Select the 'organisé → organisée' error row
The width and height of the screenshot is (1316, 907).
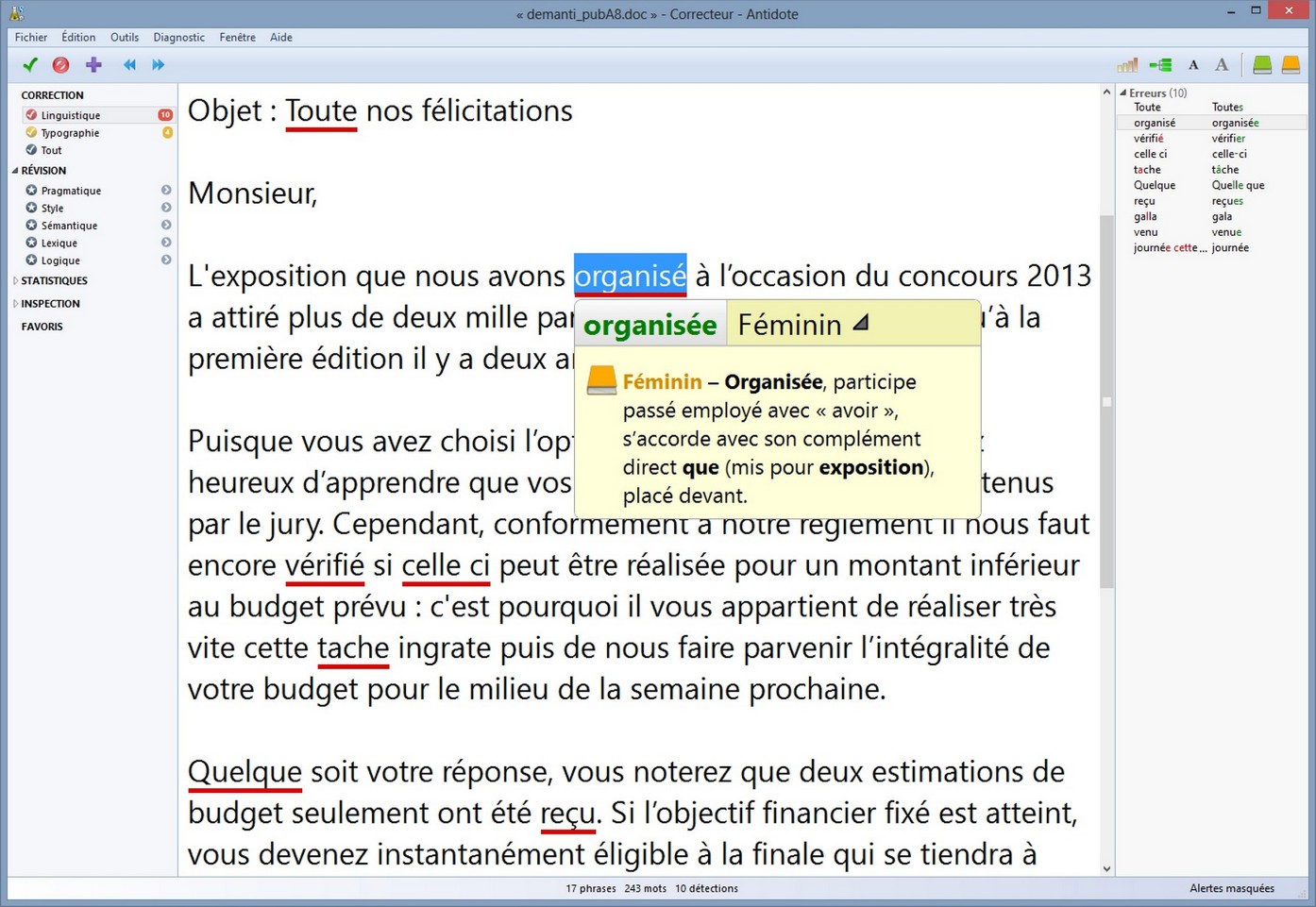click(1212, 123)
